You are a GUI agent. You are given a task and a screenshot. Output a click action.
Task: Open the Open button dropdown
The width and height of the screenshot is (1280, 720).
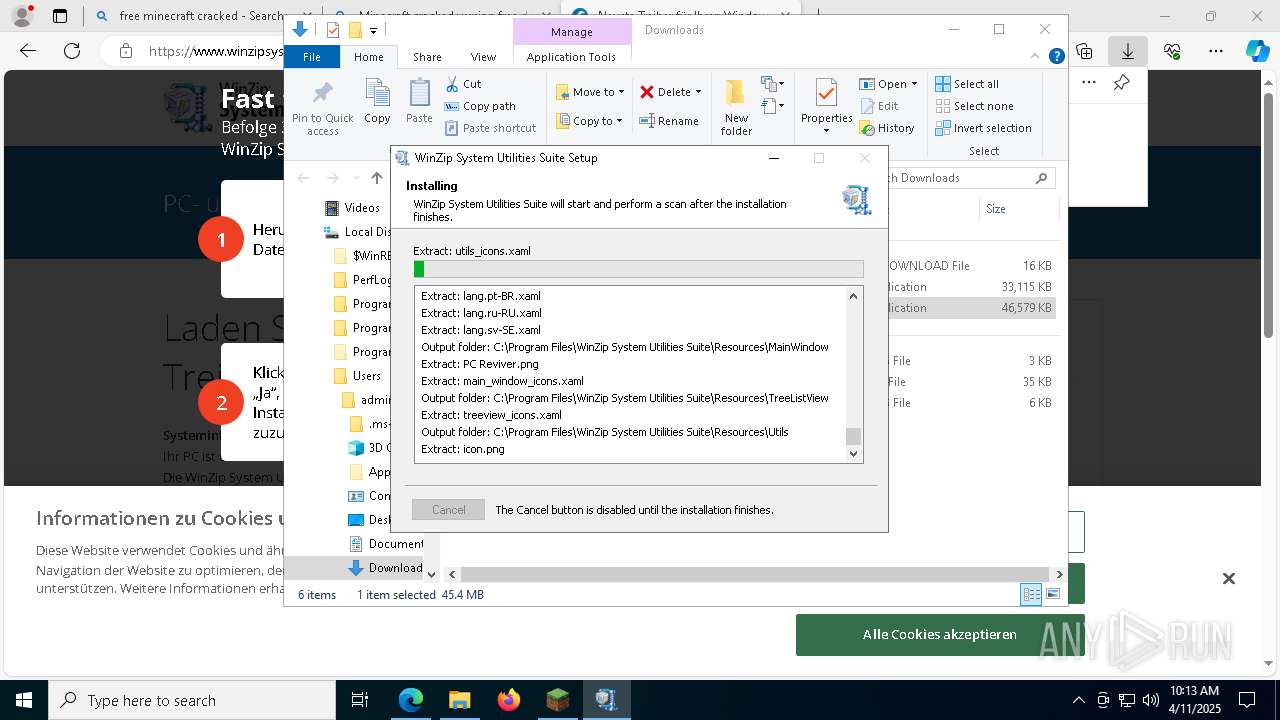pos(914,84)
